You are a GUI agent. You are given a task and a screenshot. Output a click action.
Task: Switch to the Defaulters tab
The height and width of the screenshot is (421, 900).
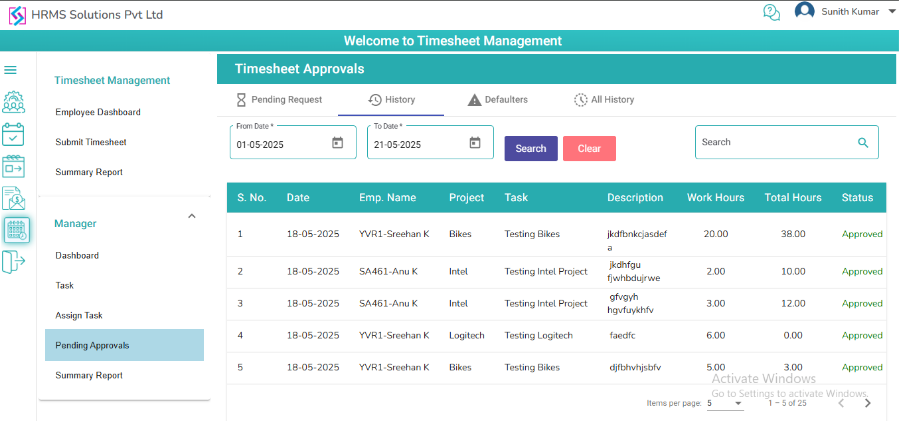tap(497, 100)
